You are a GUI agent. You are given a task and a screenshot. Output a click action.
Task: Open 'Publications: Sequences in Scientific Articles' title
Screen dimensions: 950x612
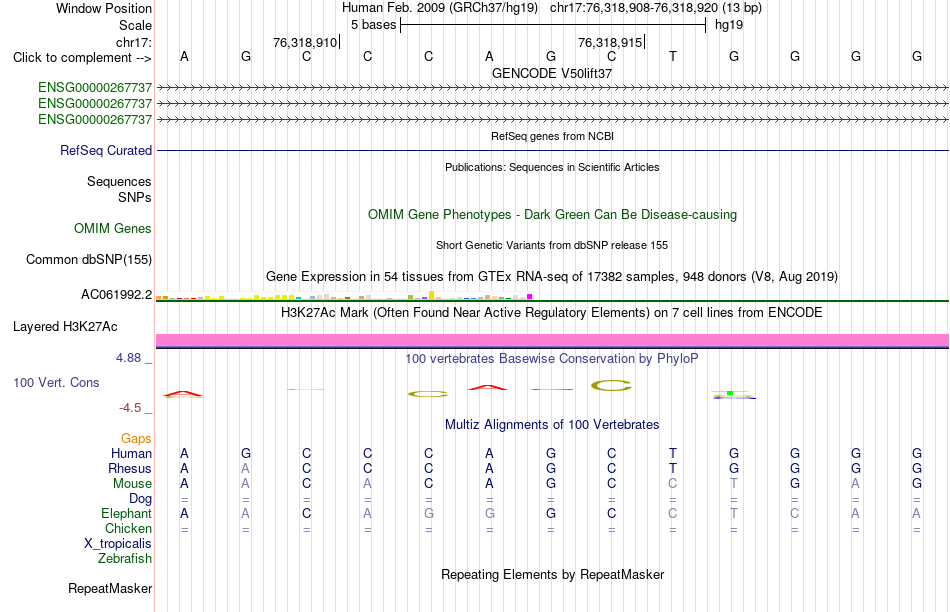point(552,167)
